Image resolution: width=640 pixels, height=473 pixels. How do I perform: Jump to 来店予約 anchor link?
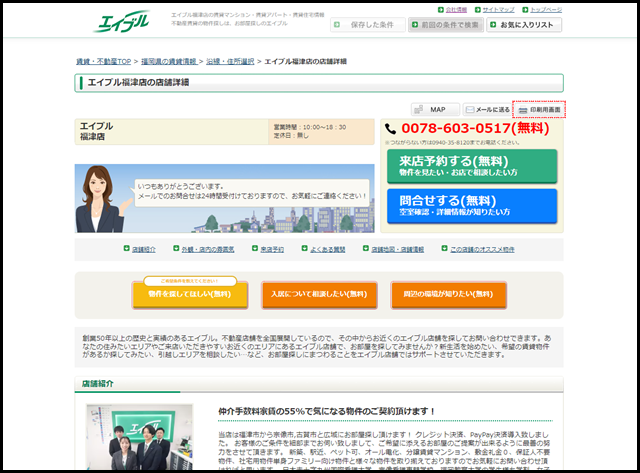click(272, 249)
